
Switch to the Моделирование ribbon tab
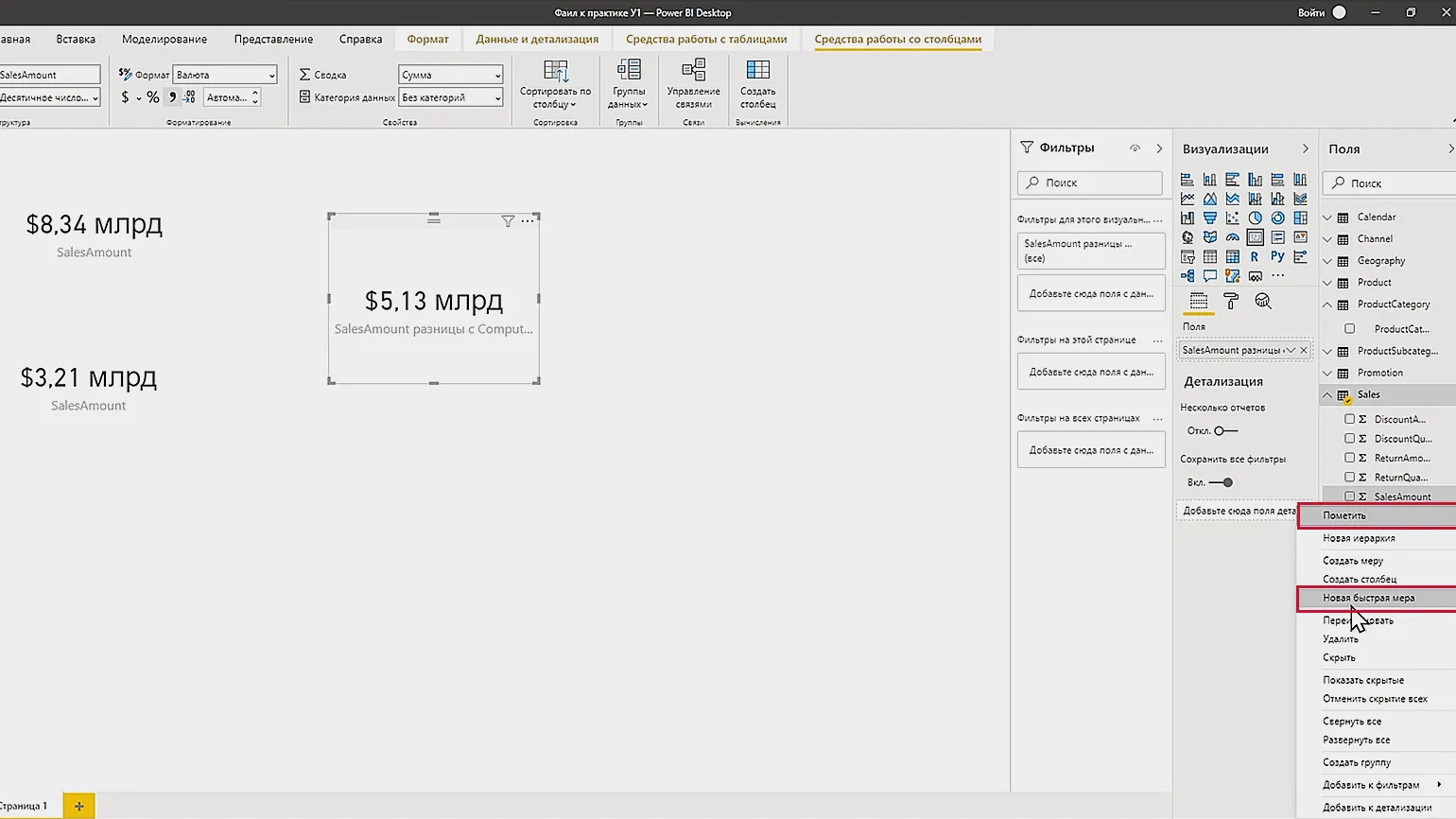pos(164,39)
